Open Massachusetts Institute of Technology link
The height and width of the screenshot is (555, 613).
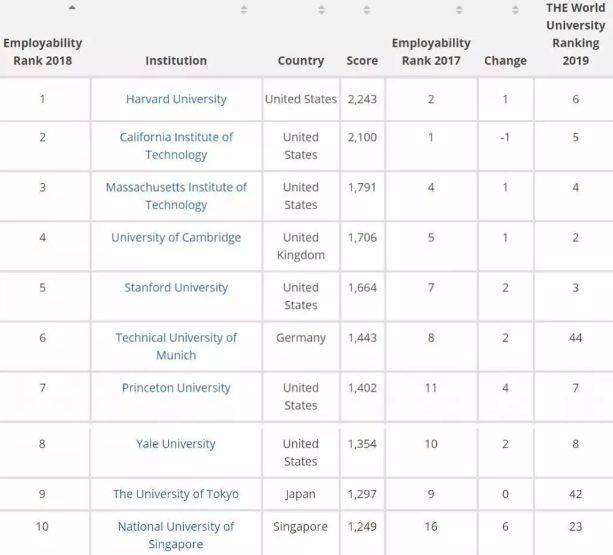(176, 196)
